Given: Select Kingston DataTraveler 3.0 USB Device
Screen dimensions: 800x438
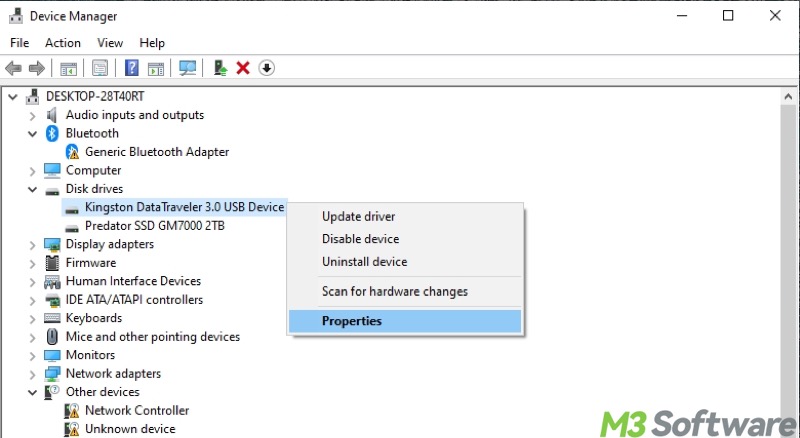Looking at the screenshot, I should pyautogui.click(x=184, y=207).
